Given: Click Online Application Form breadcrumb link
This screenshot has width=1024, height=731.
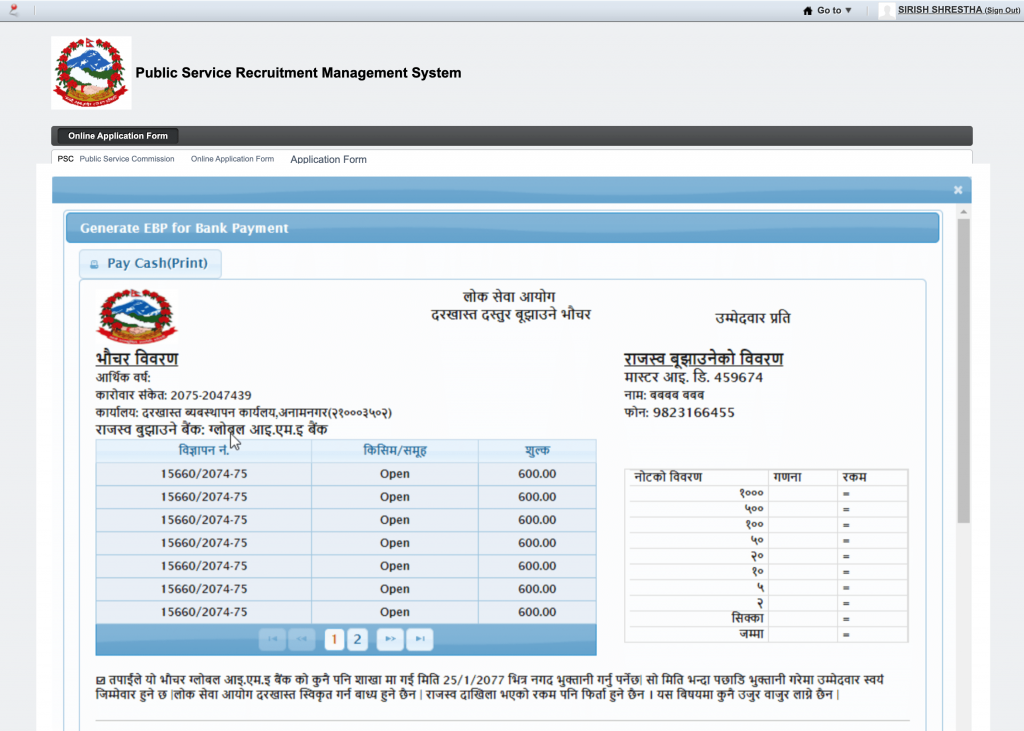Looking at the screenshot, I should [x=232, y=159].
